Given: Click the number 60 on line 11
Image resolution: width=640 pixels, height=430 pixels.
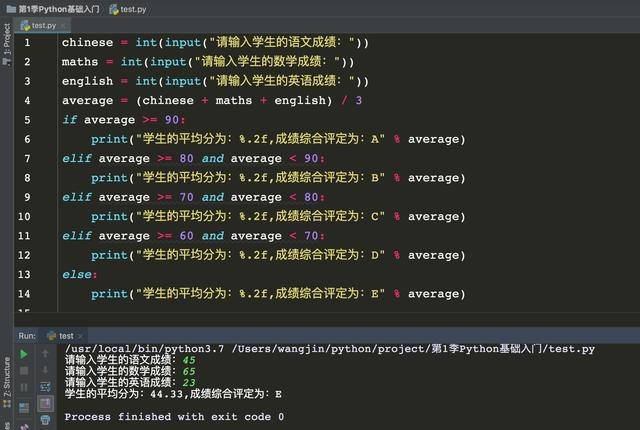Looking at the screenshot, I should point(187,235).
